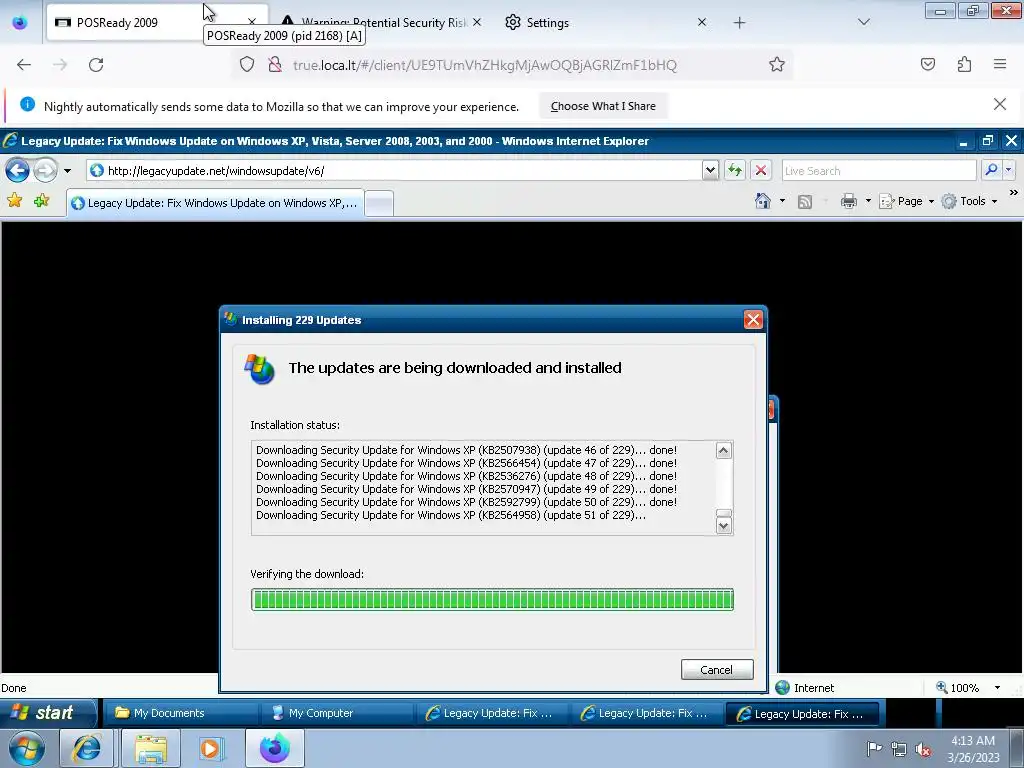Open the Print dropdown arrow
The height and width of the screenshot is (768, 1024).
click(868, 201)
